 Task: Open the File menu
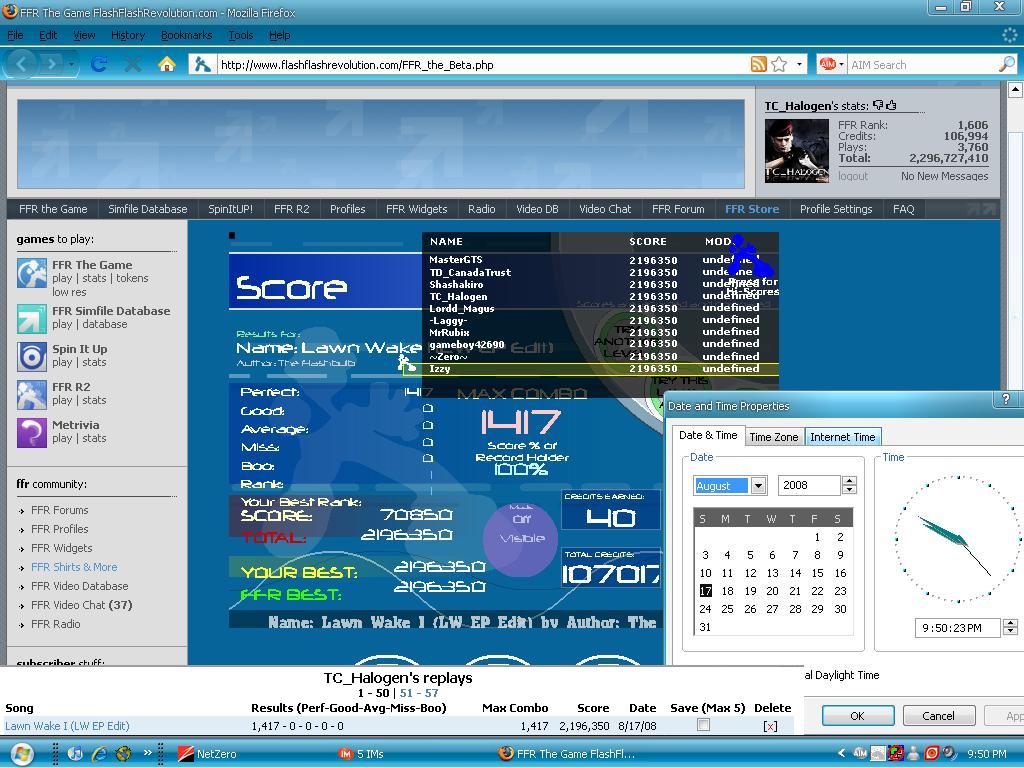tap(15, 35)
